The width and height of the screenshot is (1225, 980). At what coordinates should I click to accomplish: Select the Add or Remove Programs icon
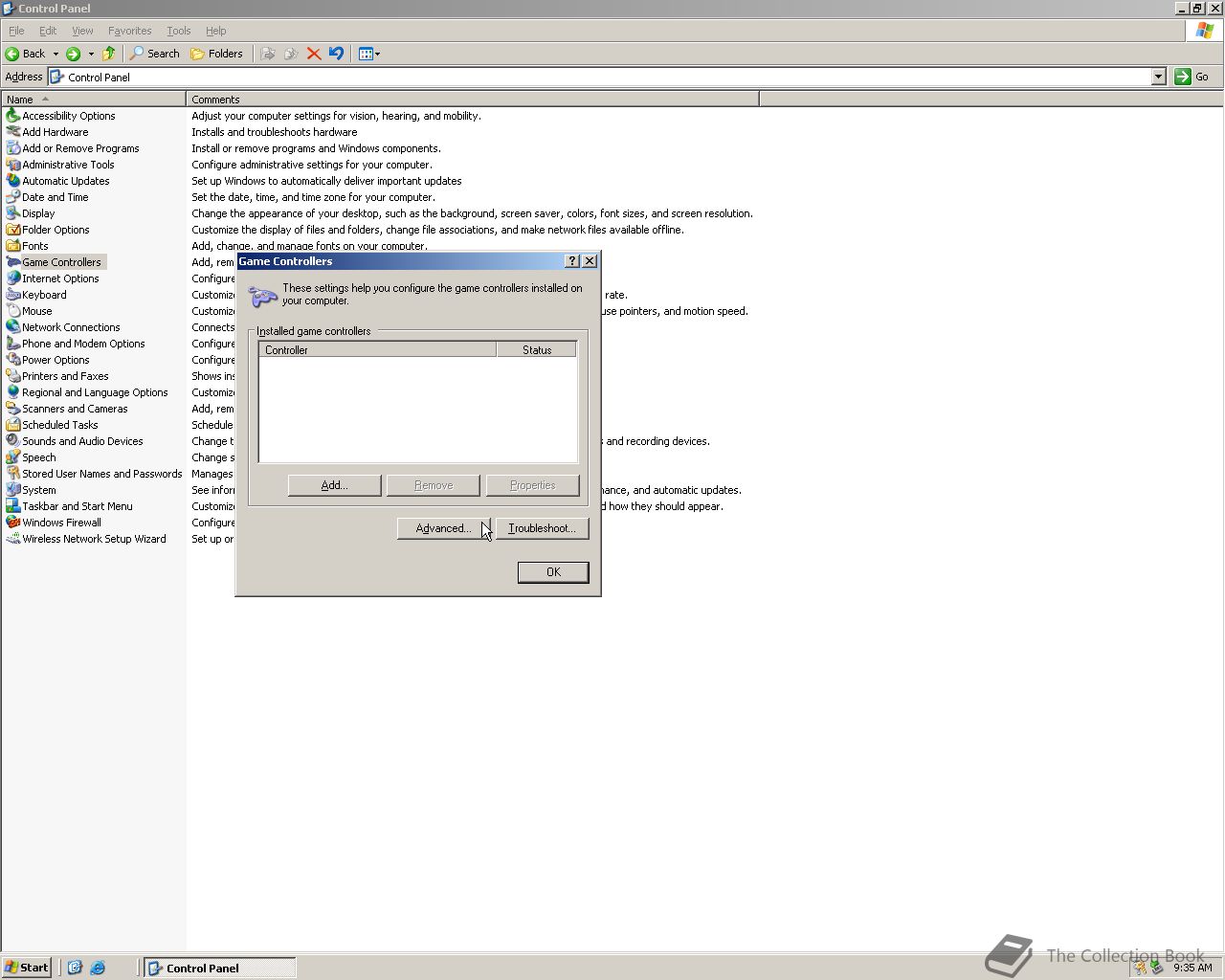[12, 148]
